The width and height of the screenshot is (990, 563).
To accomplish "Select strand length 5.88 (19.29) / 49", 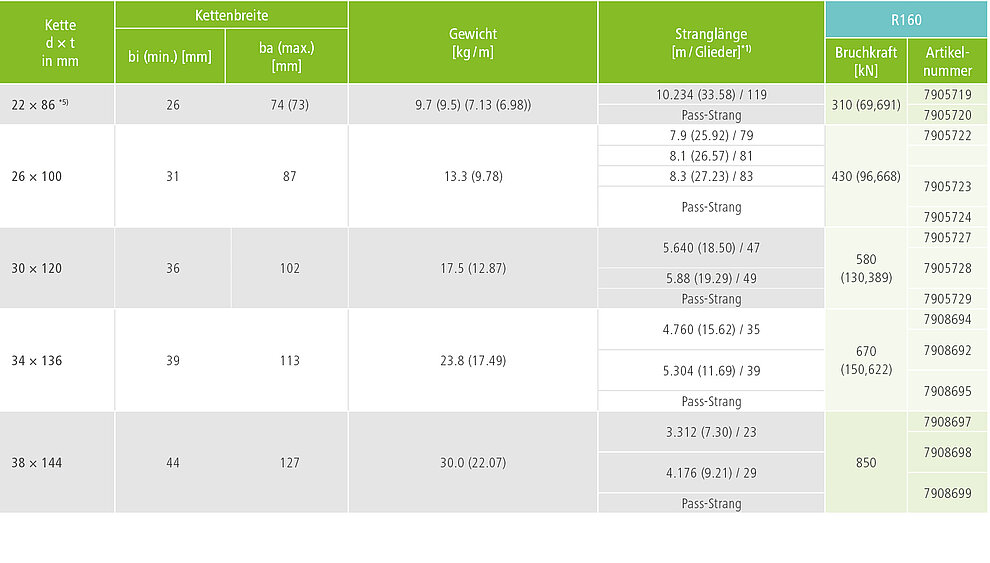I will click(711, 278).
